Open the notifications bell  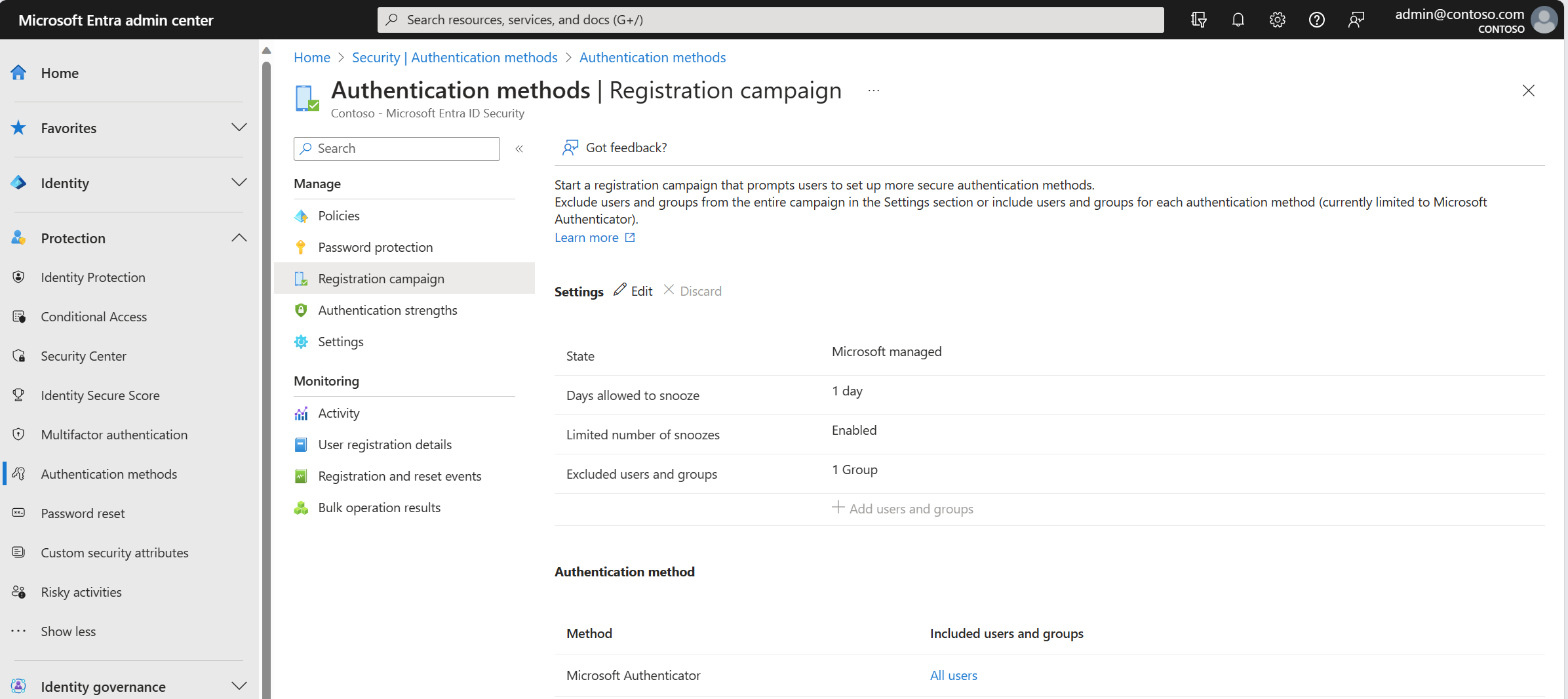[x=1238, y=19]
